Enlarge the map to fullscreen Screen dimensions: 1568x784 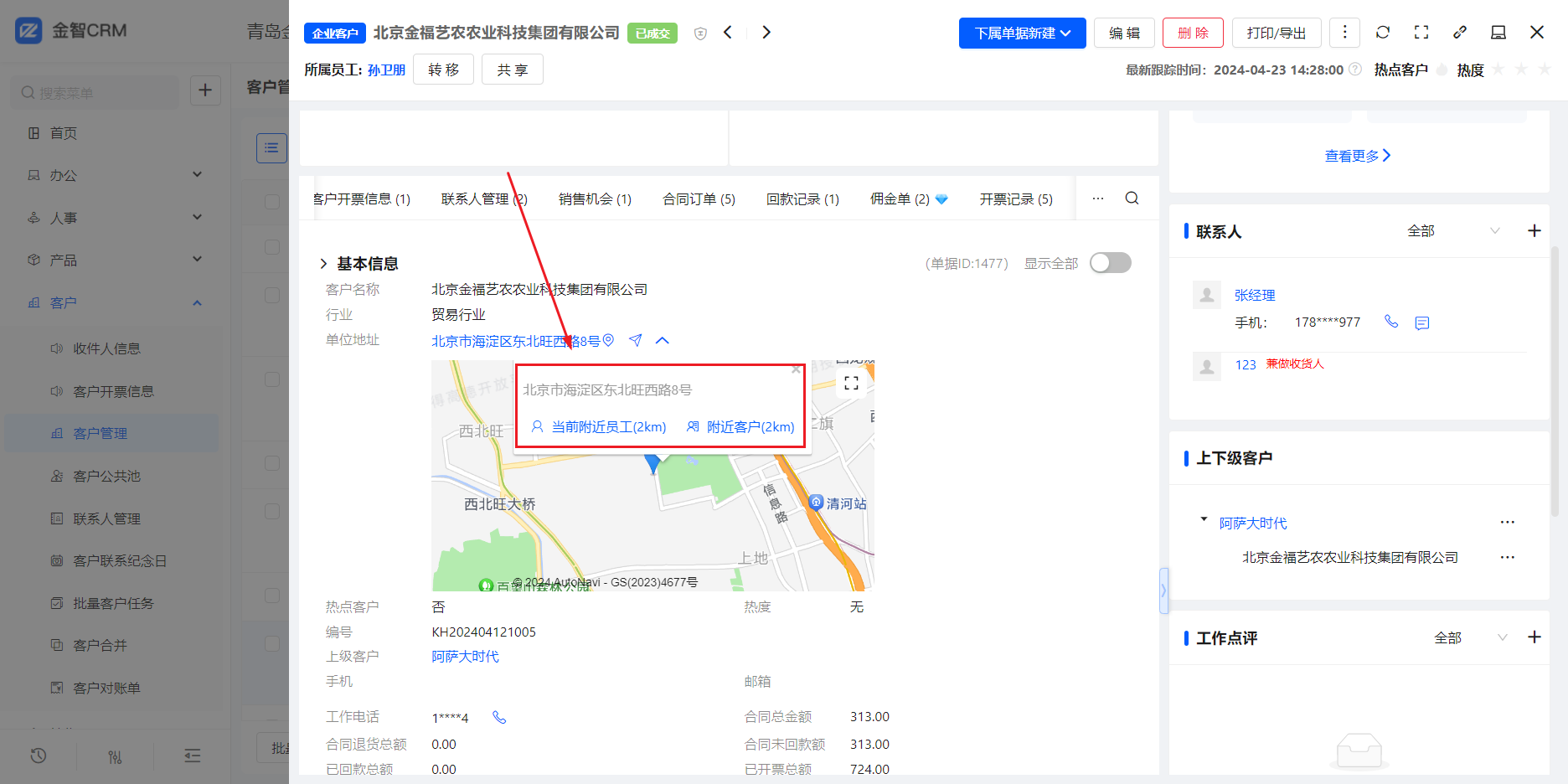tap(852, 384)
